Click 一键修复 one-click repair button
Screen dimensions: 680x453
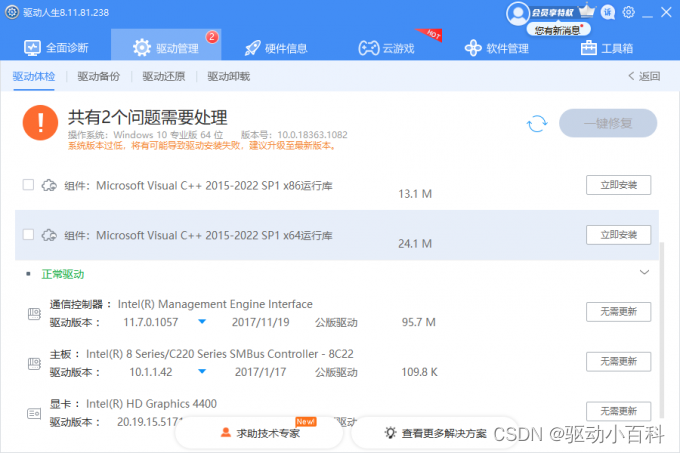pos(608,123)
